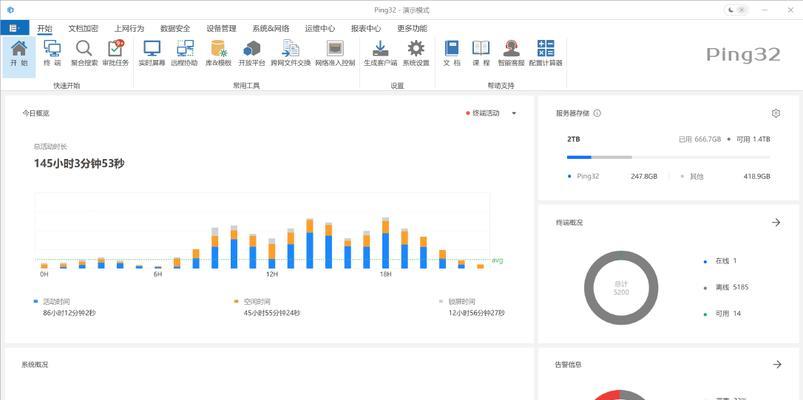Open 库&模板 library and templates
Viewport: 803px width, 400px height.
point(219,53)
